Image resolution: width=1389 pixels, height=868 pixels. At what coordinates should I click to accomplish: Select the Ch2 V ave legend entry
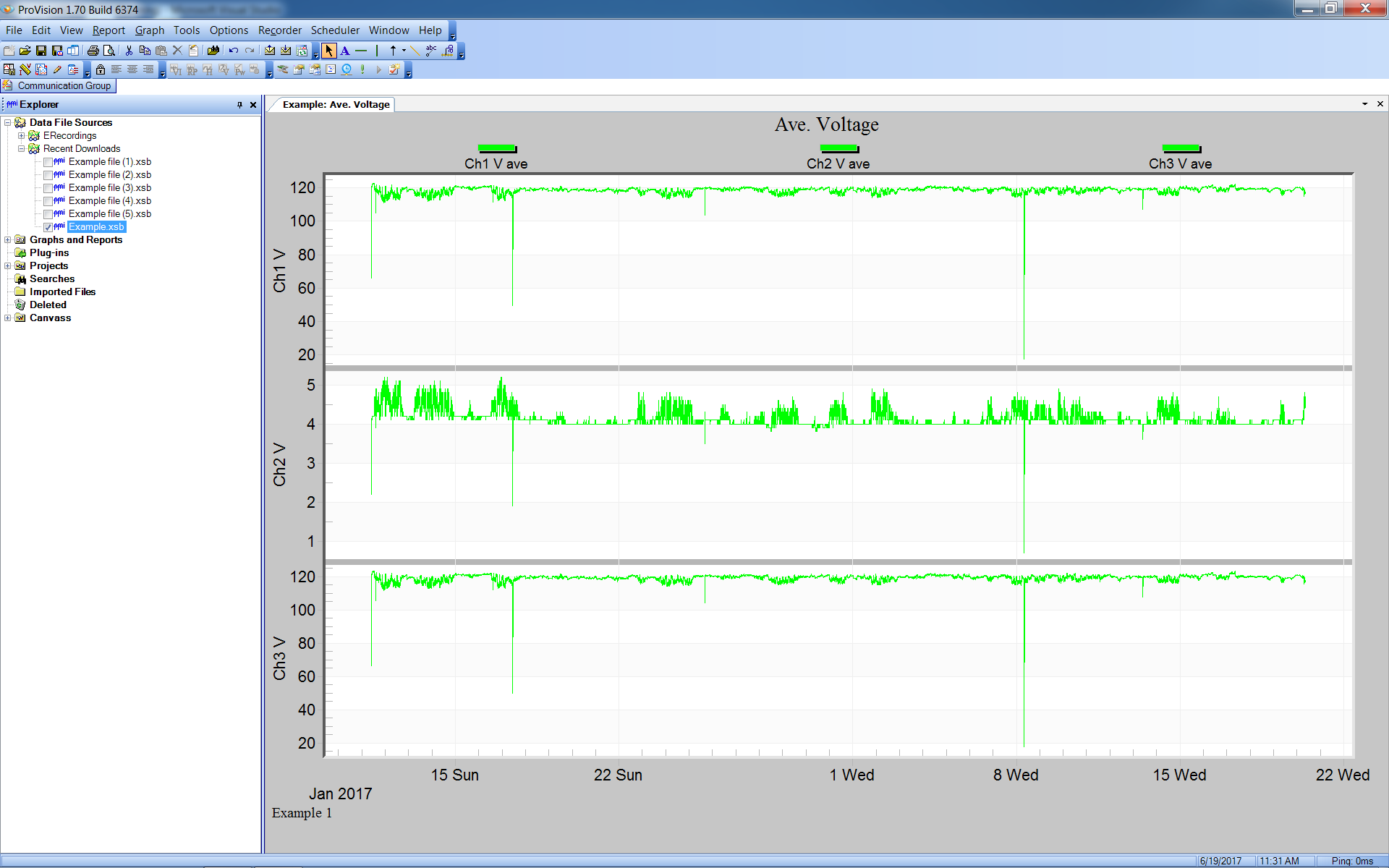[x=837, y=163]
